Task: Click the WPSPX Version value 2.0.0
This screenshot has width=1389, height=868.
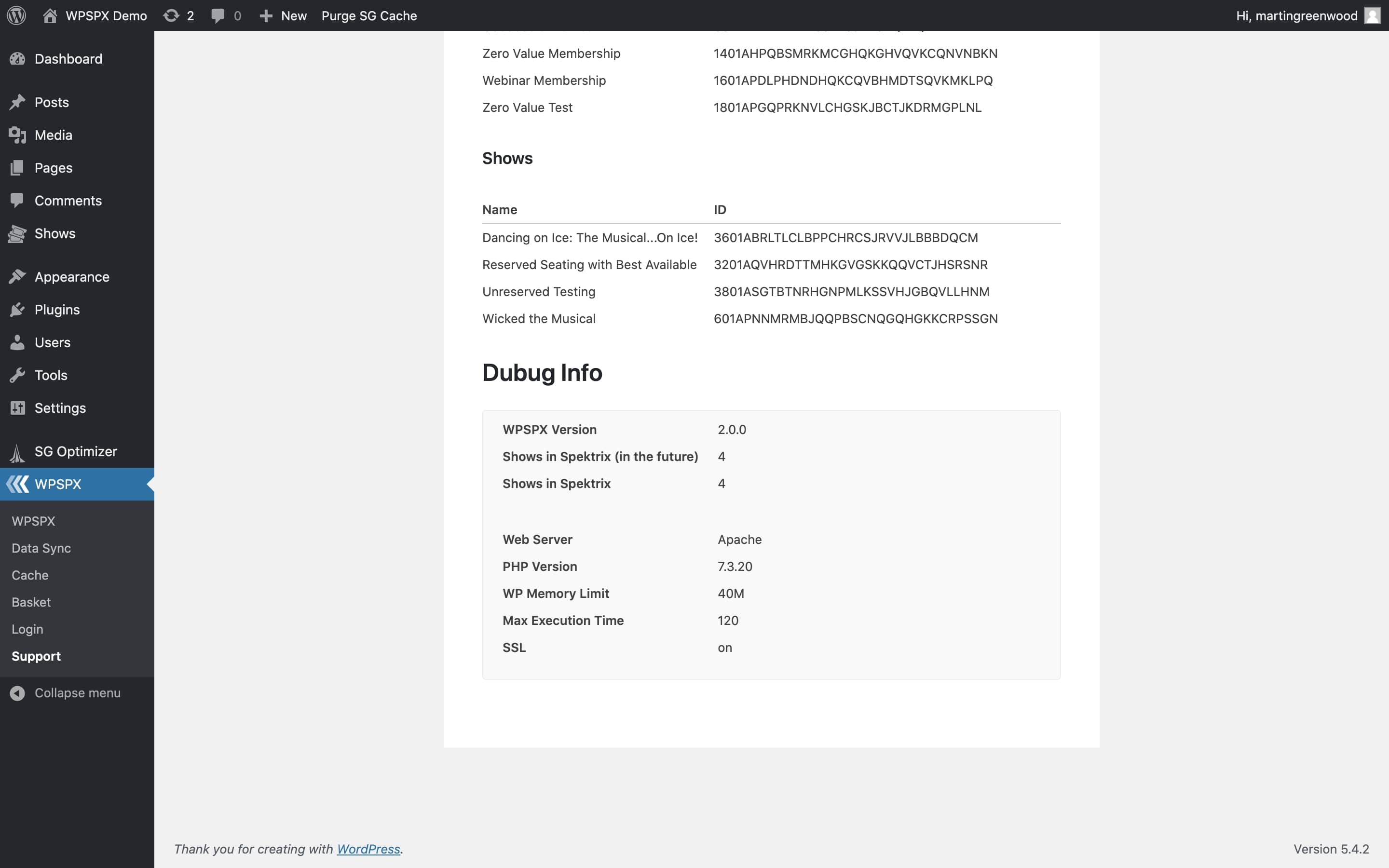Action: pyautogui.click(x=732, y=429)
